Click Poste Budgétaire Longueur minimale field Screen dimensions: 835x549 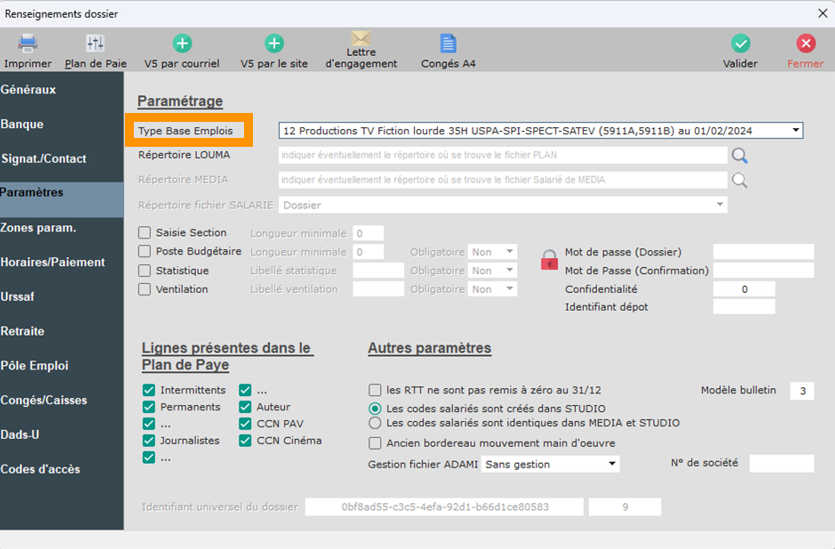tap(368, 252)
